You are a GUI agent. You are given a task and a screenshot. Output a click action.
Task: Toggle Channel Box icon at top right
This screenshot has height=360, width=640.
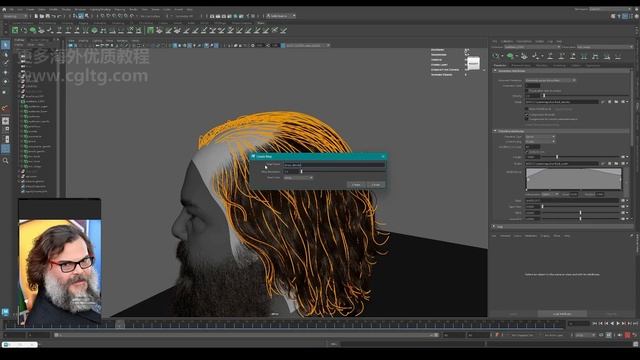click(x=636, y=16)
